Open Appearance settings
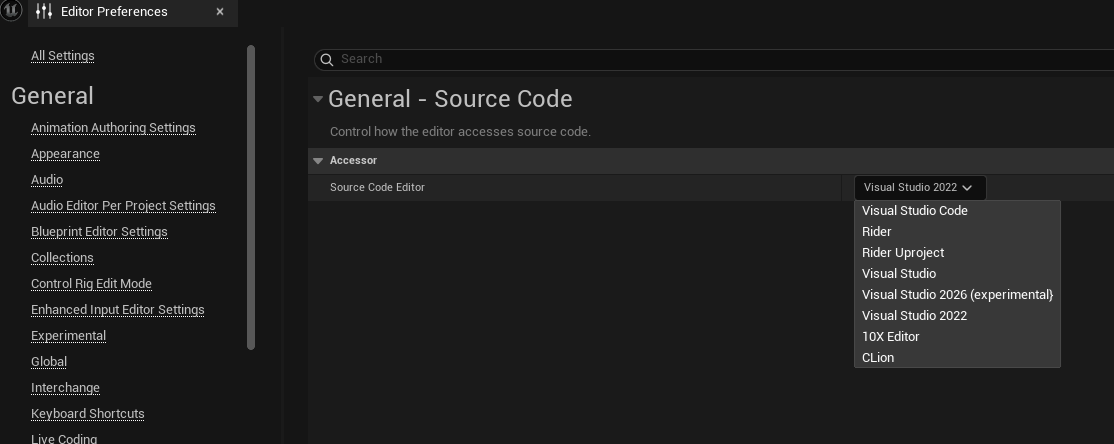Screen dimensions: 1114x444 (x=65, y=154)
